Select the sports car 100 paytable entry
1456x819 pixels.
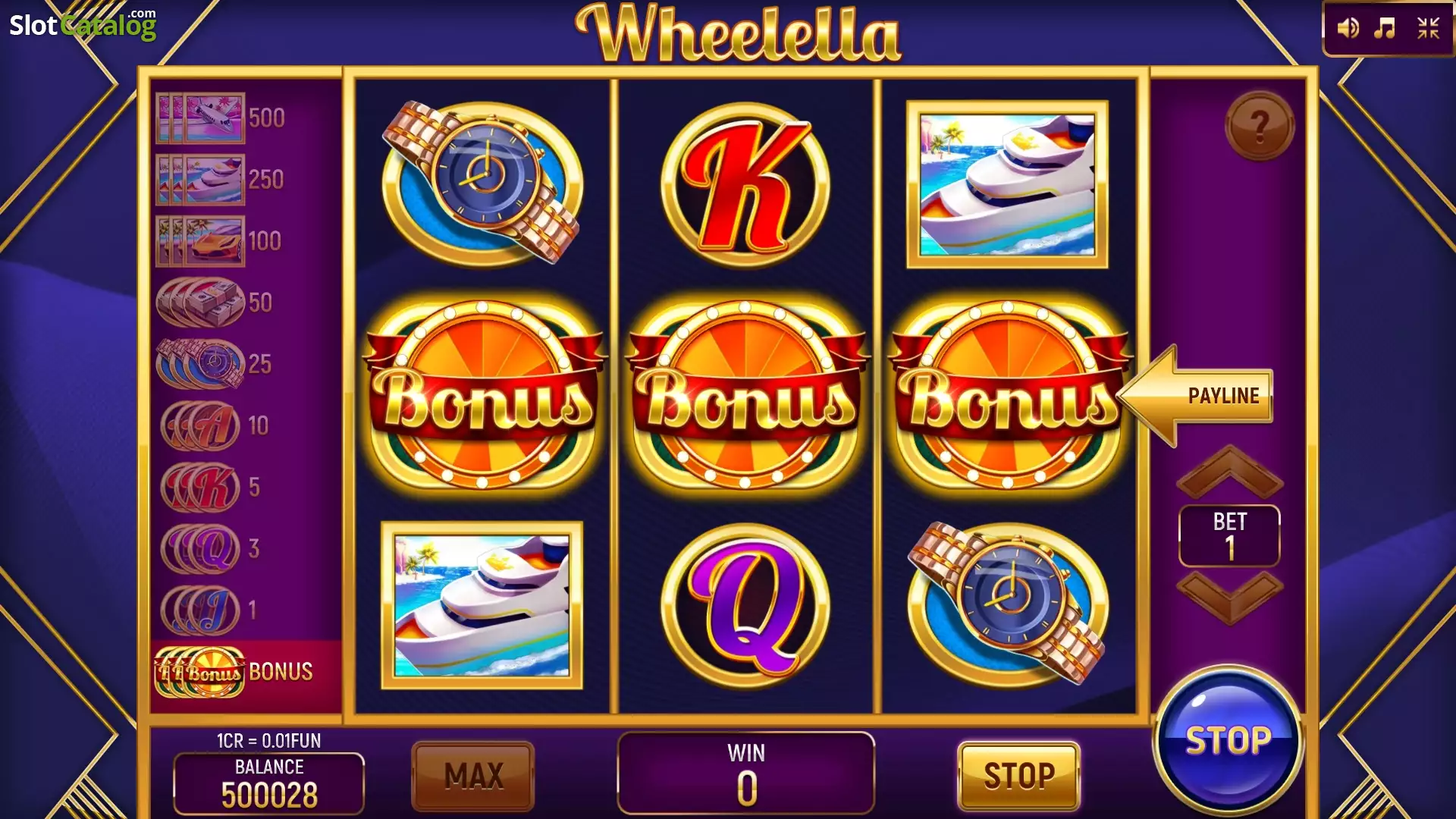[219, 241]
